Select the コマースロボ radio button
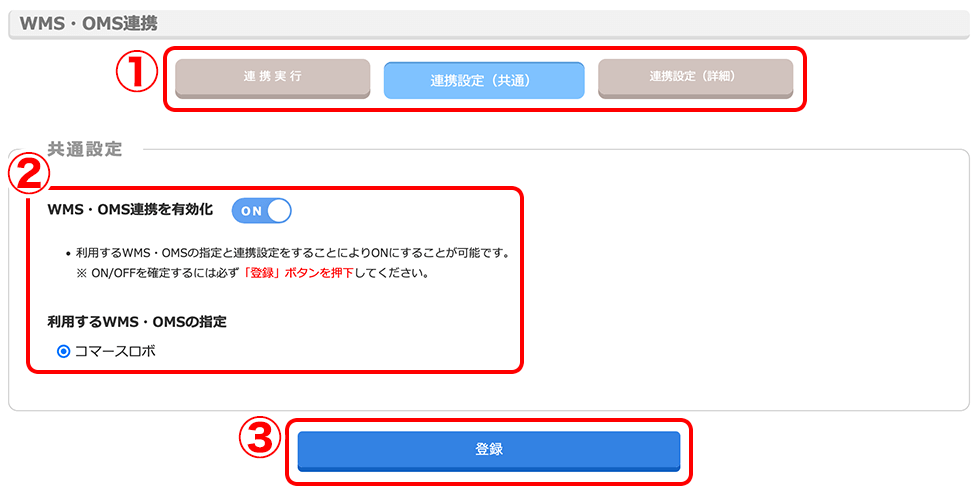980x500 pixels. (x=63, y=352)
